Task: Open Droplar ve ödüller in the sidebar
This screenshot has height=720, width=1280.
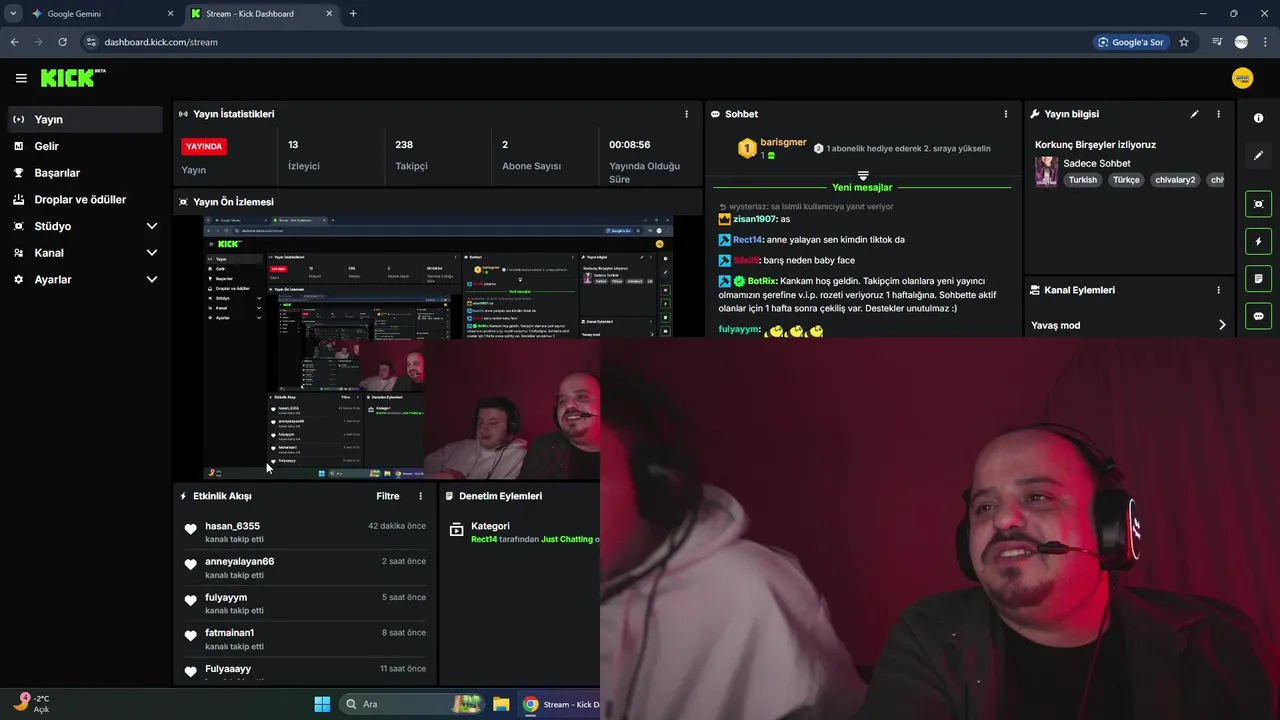Action: point(85,200)
